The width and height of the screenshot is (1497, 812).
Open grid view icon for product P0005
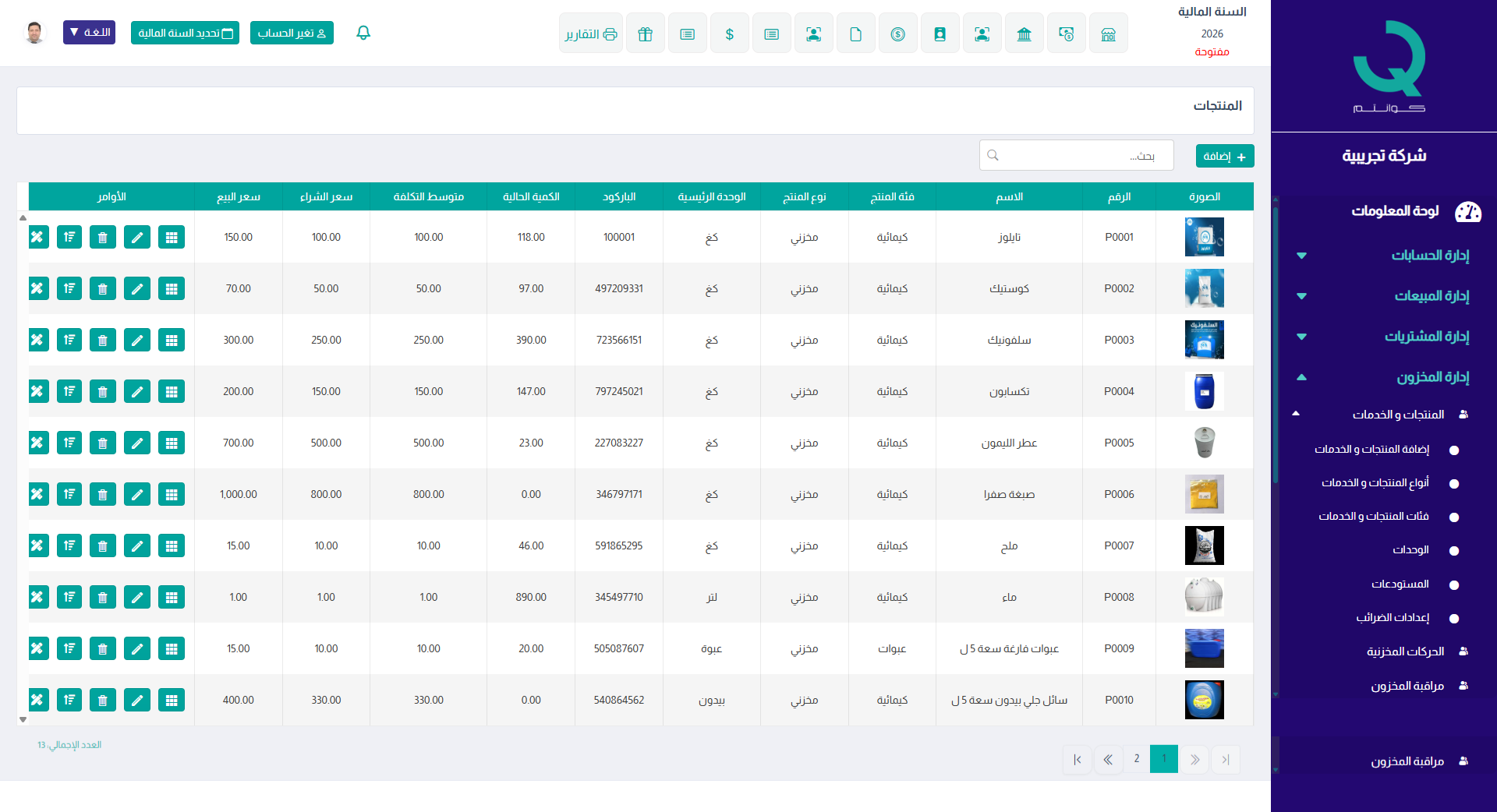pos(172,443)
